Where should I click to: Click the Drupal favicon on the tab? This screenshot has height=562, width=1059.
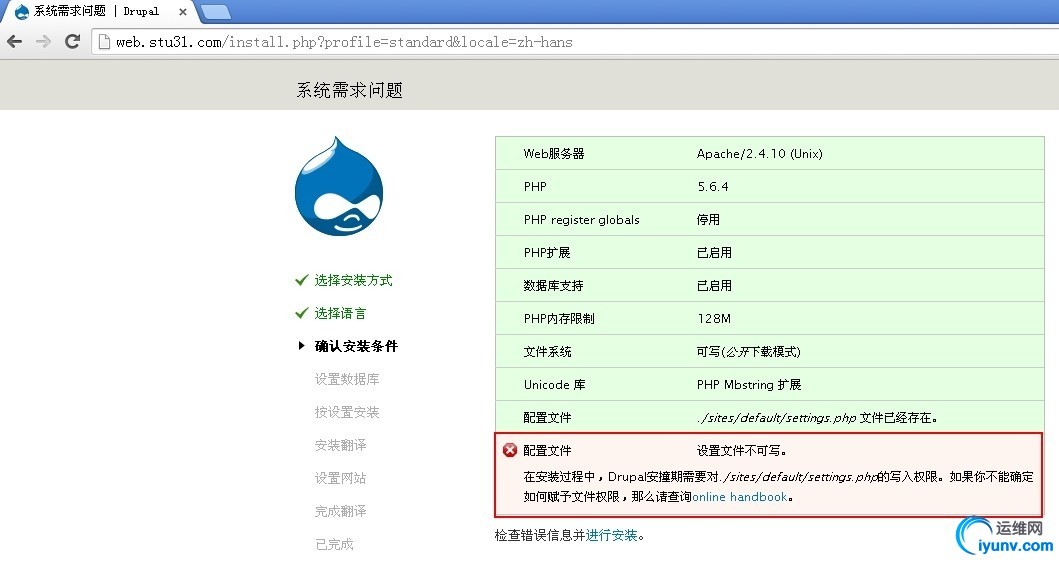[22, 11]
